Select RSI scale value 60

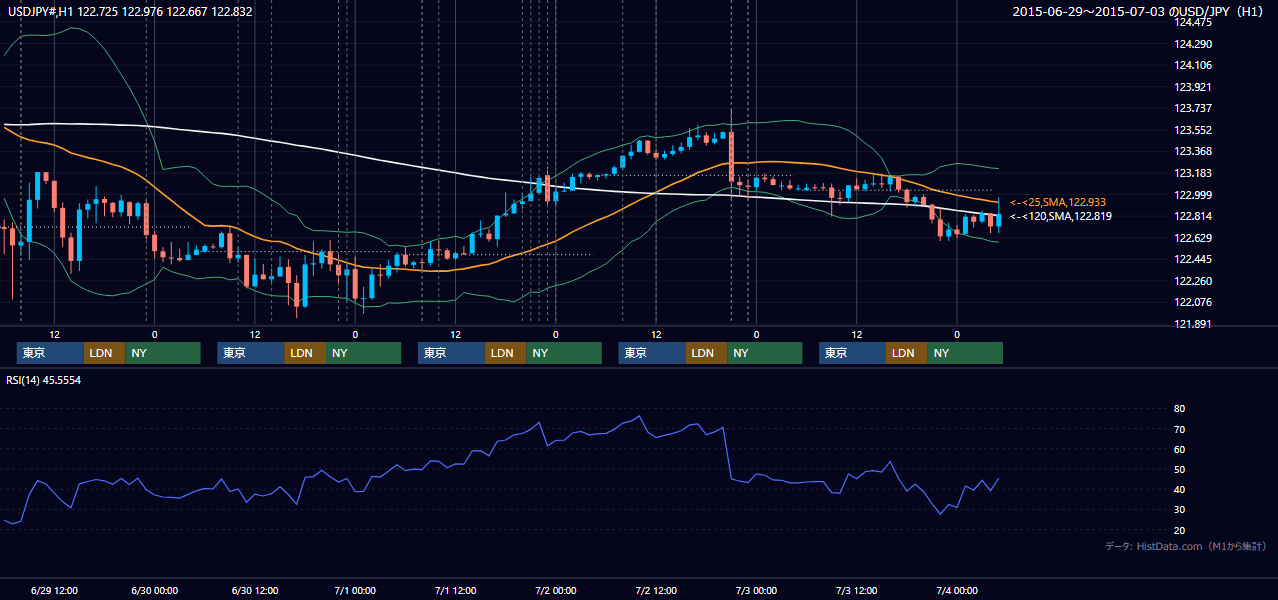1179,449
